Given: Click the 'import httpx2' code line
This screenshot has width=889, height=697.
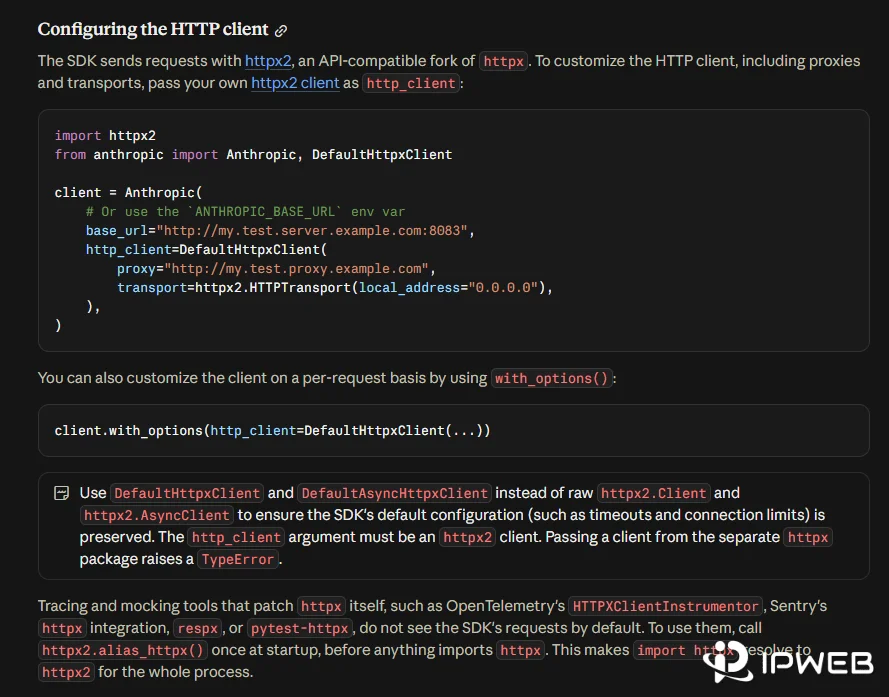Looking at the screenshot, I should click(105, 136).
